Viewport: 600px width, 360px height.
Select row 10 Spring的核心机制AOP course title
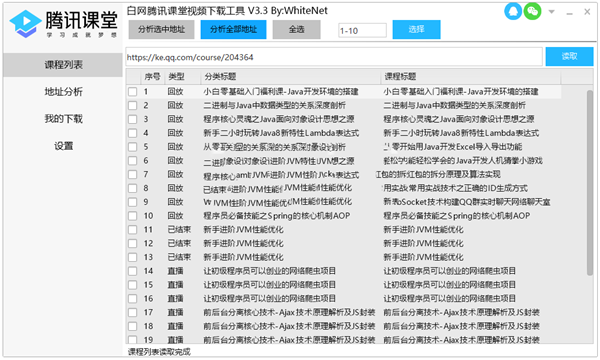[x=457, y=216]
